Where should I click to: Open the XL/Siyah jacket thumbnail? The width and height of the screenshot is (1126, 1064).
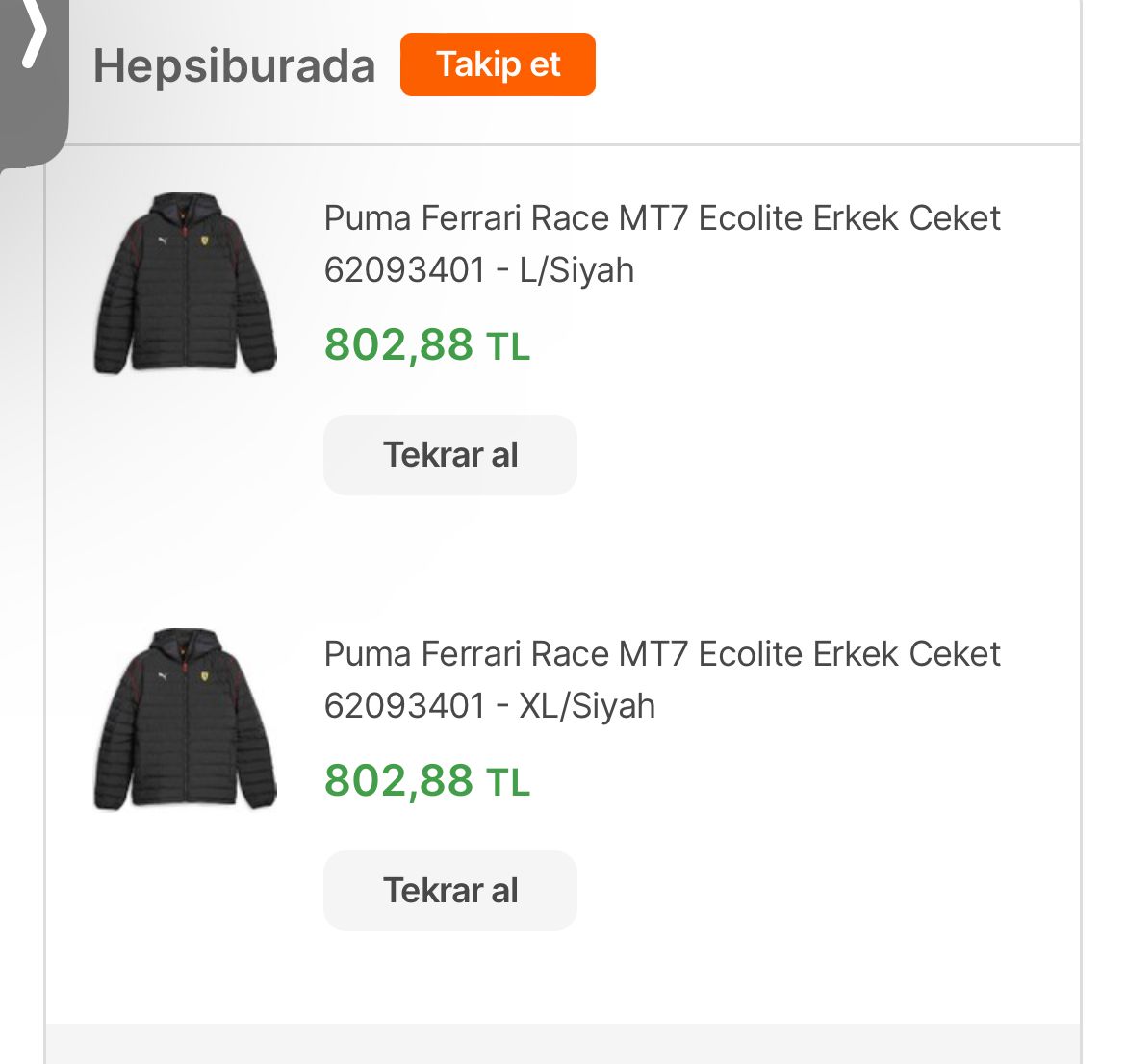coord(185,720)
